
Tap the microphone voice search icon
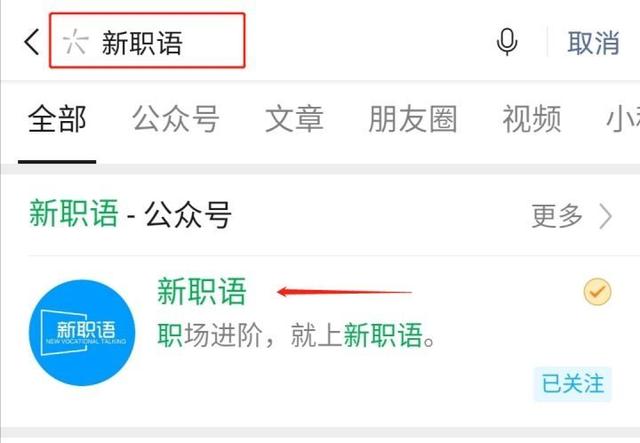(507, 42)
